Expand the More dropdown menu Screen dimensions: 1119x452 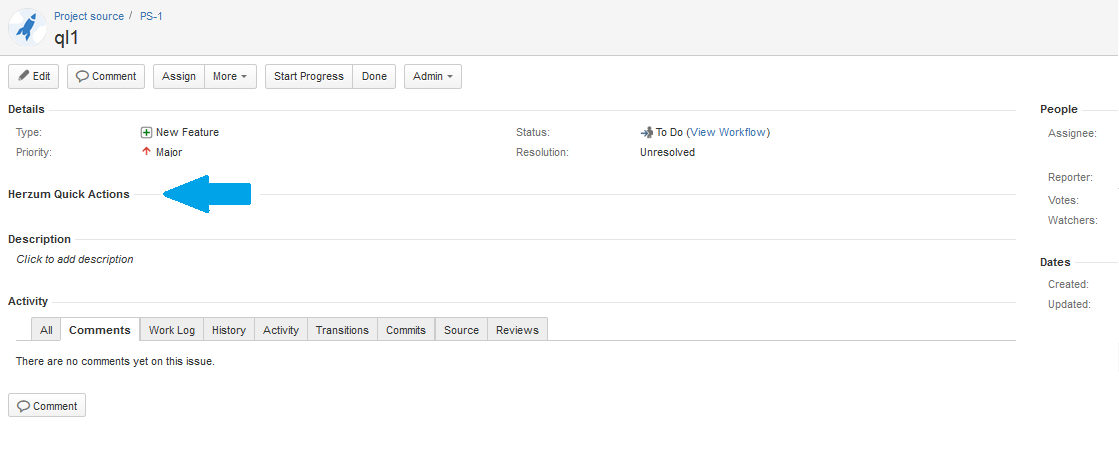click(x=230, y=76)
